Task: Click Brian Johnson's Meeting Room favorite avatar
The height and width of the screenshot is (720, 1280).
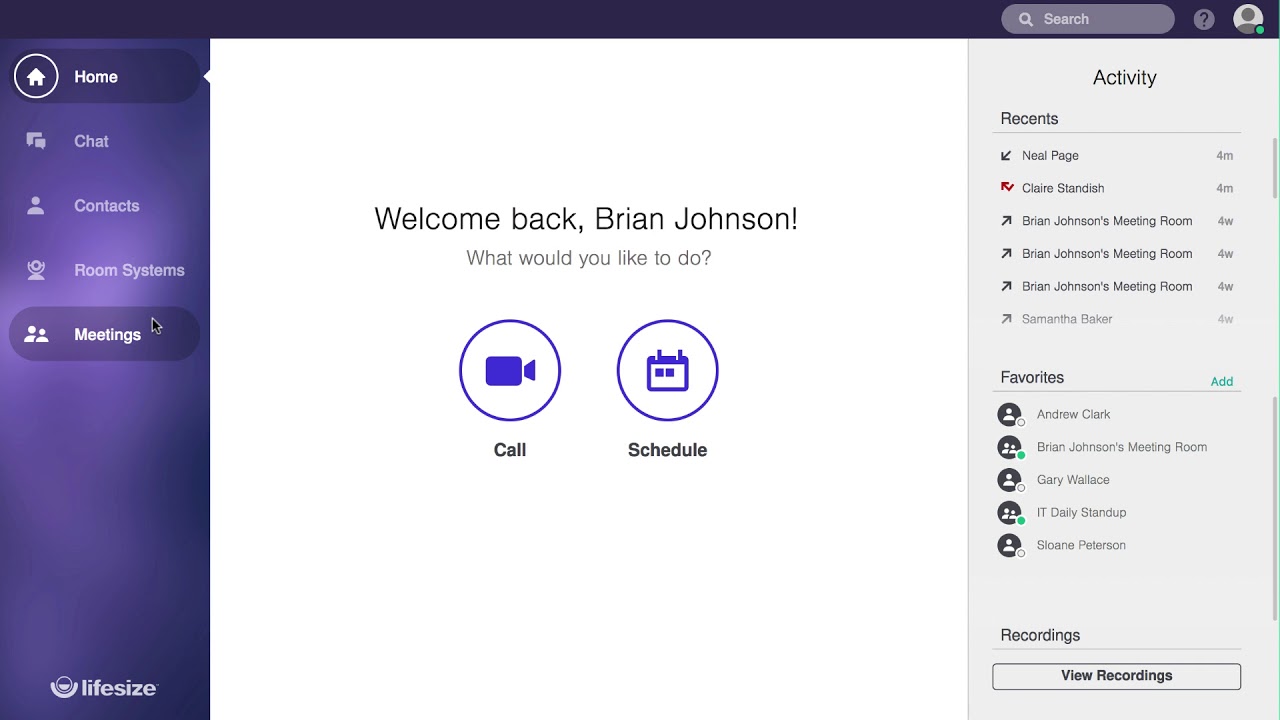Action: click(1010, 447)
